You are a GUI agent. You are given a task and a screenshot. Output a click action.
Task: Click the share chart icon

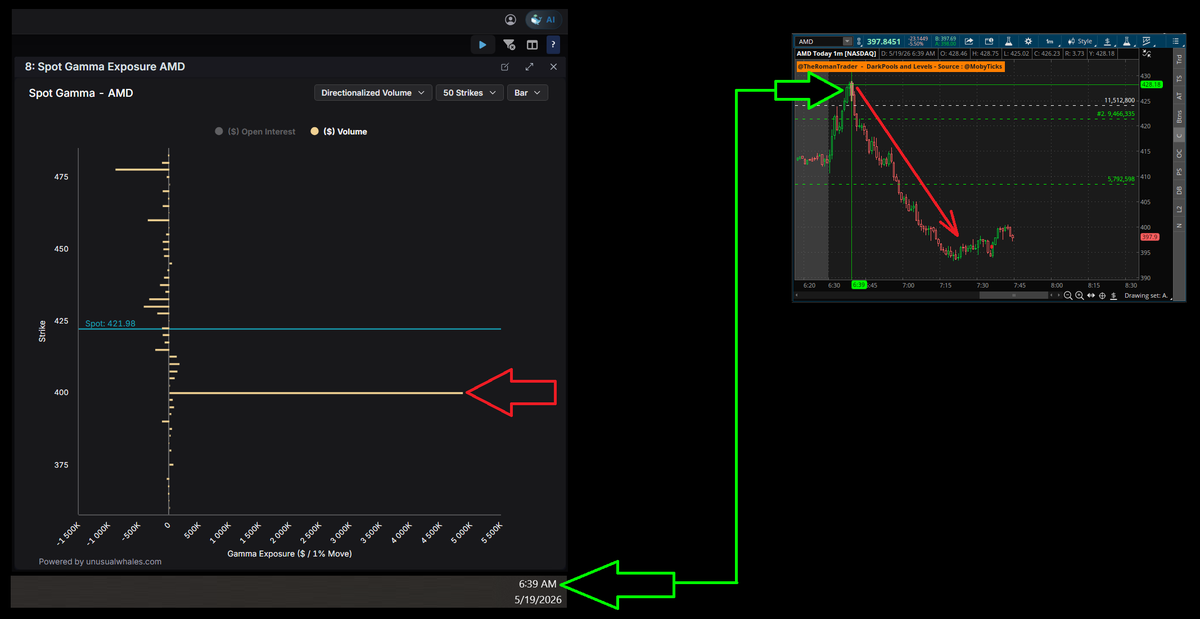pyautogui.click(x=969, y=42)
